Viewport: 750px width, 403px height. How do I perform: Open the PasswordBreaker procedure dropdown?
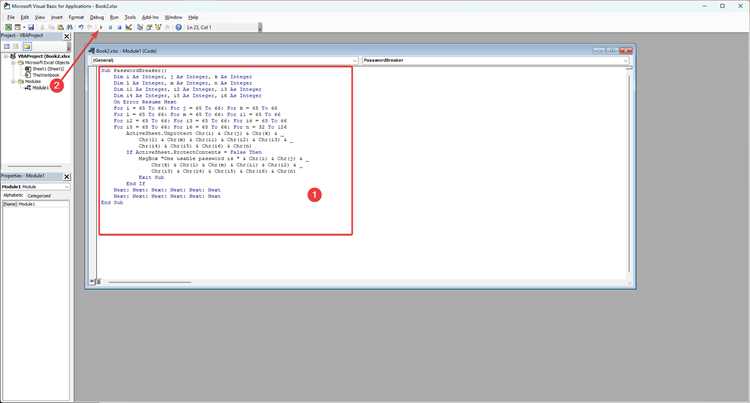click(625, 60)
